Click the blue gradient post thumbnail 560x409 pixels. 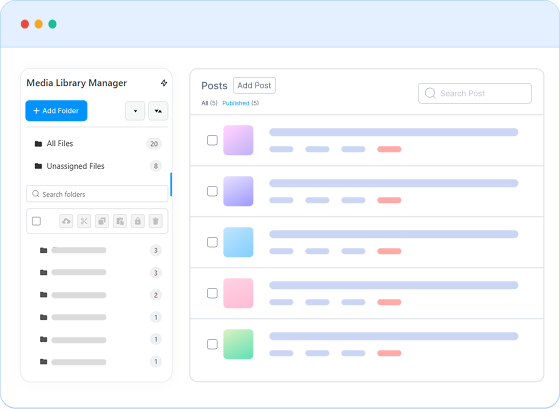coord(238,242)
